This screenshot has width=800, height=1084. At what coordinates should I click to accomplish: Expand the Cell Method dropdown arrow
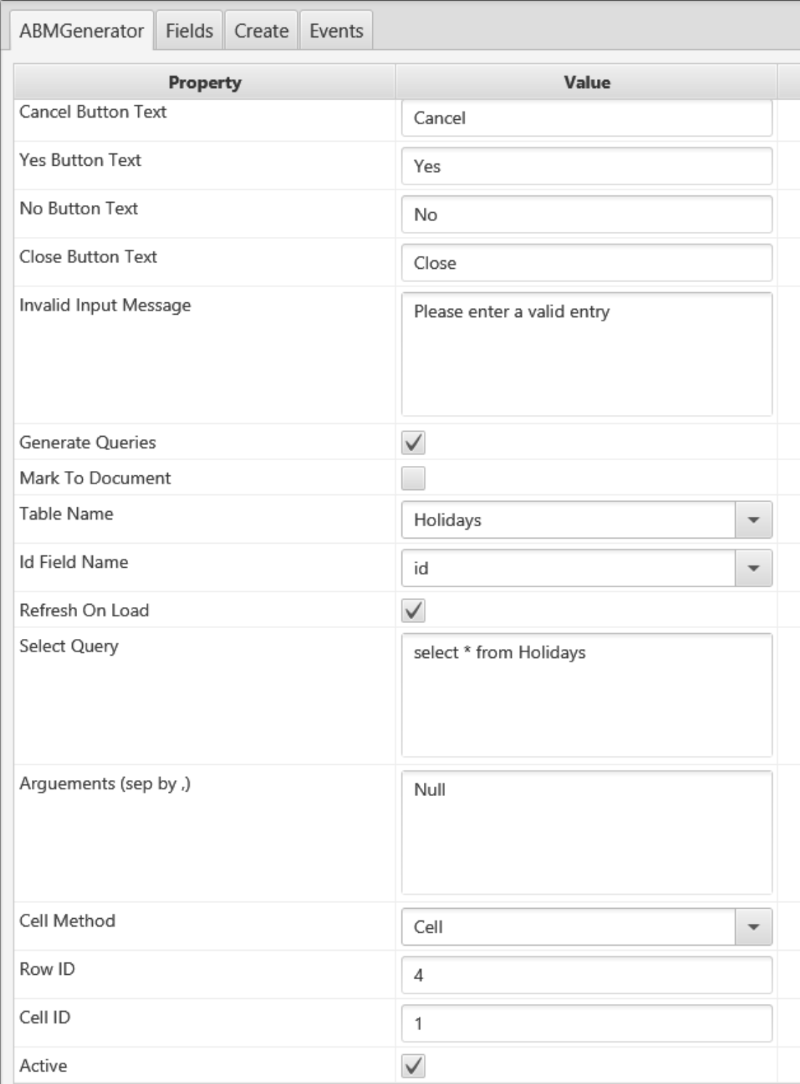point(753,927)
